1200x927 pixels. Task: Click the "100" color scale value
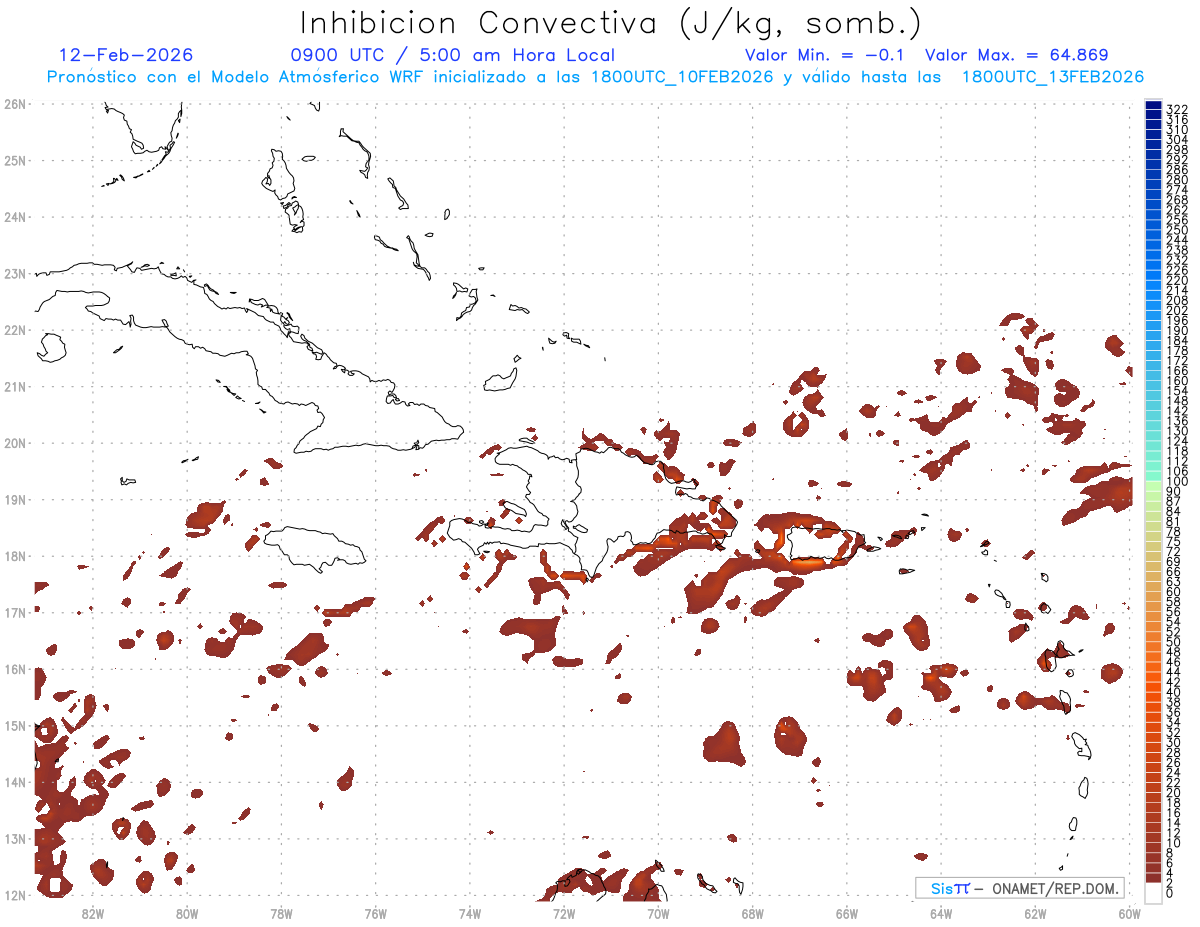(1177, 483)
